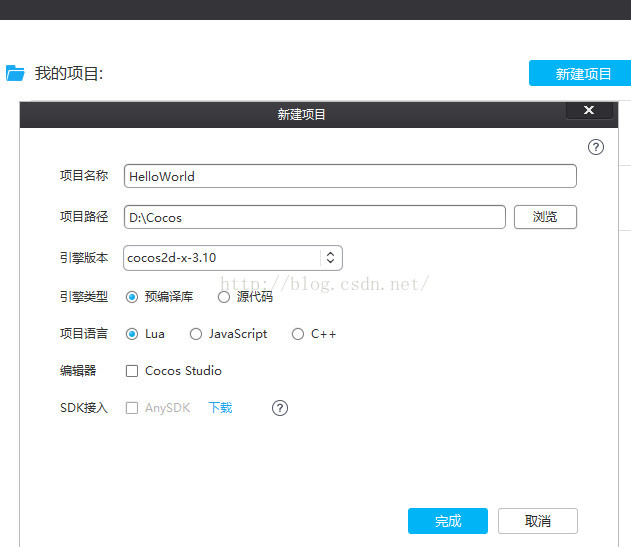The image size is (631, 547).
Task: Click the 完成 finish button
Action: click(448, 521)
